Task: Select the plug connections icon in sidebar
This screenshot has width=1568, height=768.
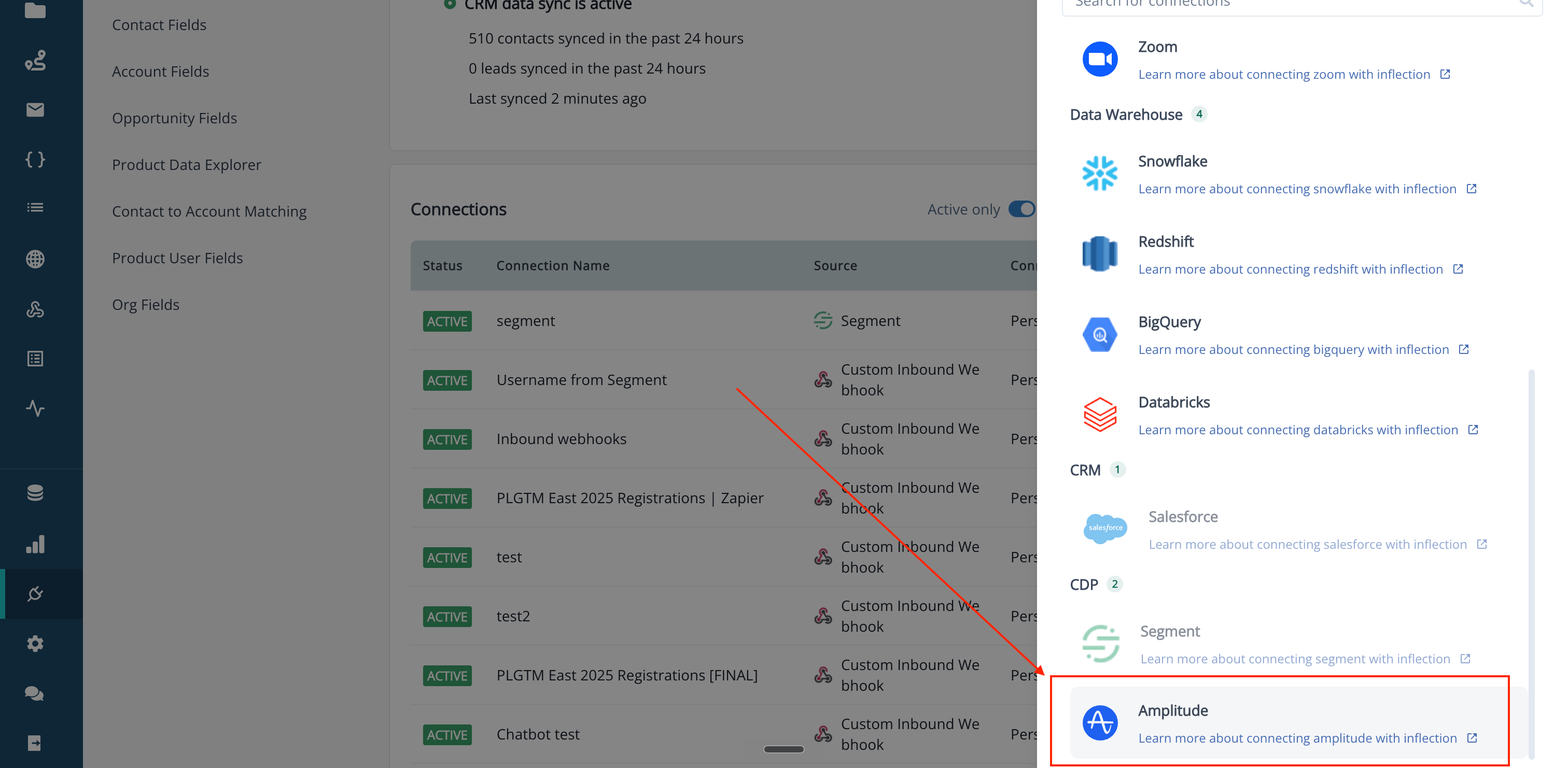Action: click(35, 593)
